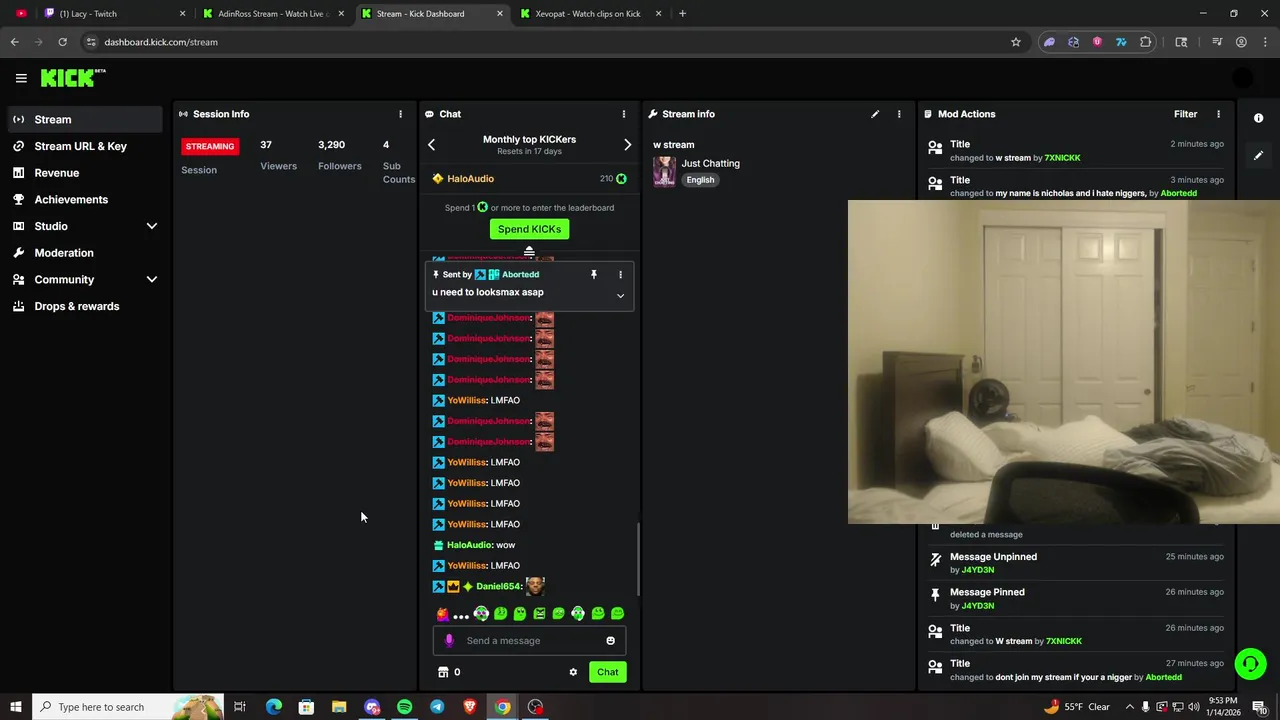Open Achievements page
Screen dimensions: 1280x720
click(84, 199)
